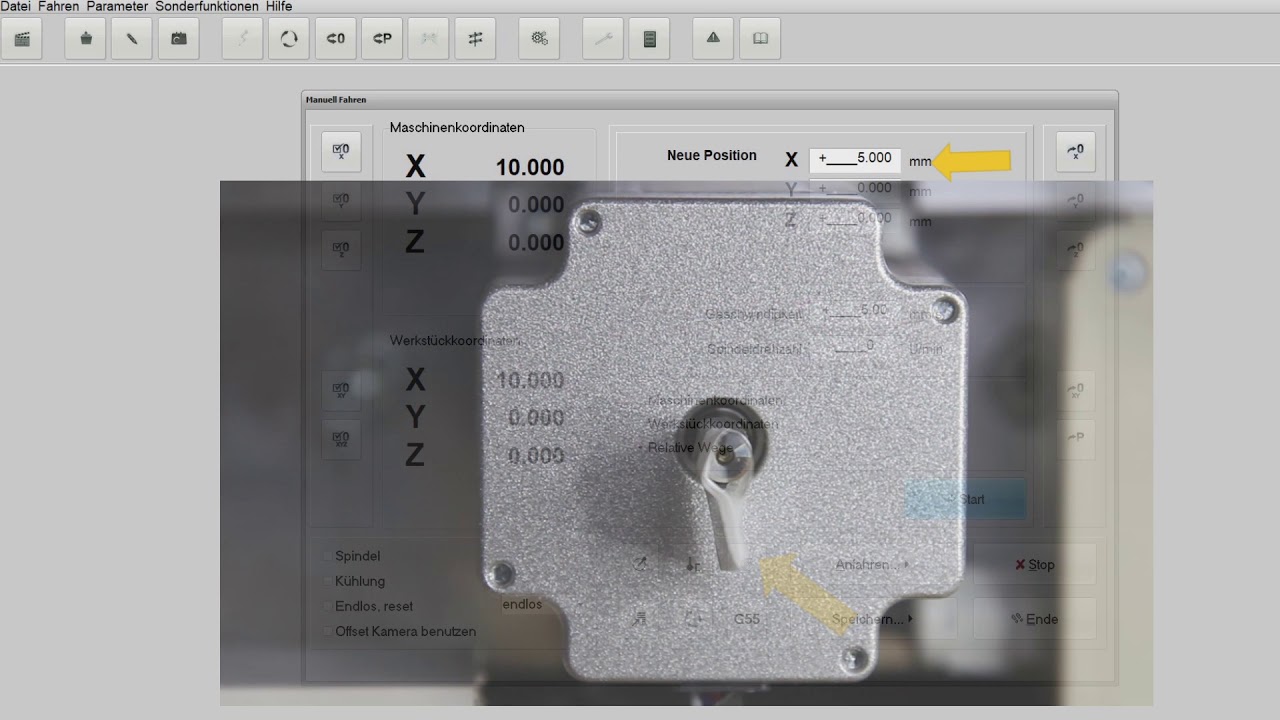This screenshot has height=720, width=1280.
Task: Click the thermometer-style icon left of Anfahren
Action: [x=693, y=565]
